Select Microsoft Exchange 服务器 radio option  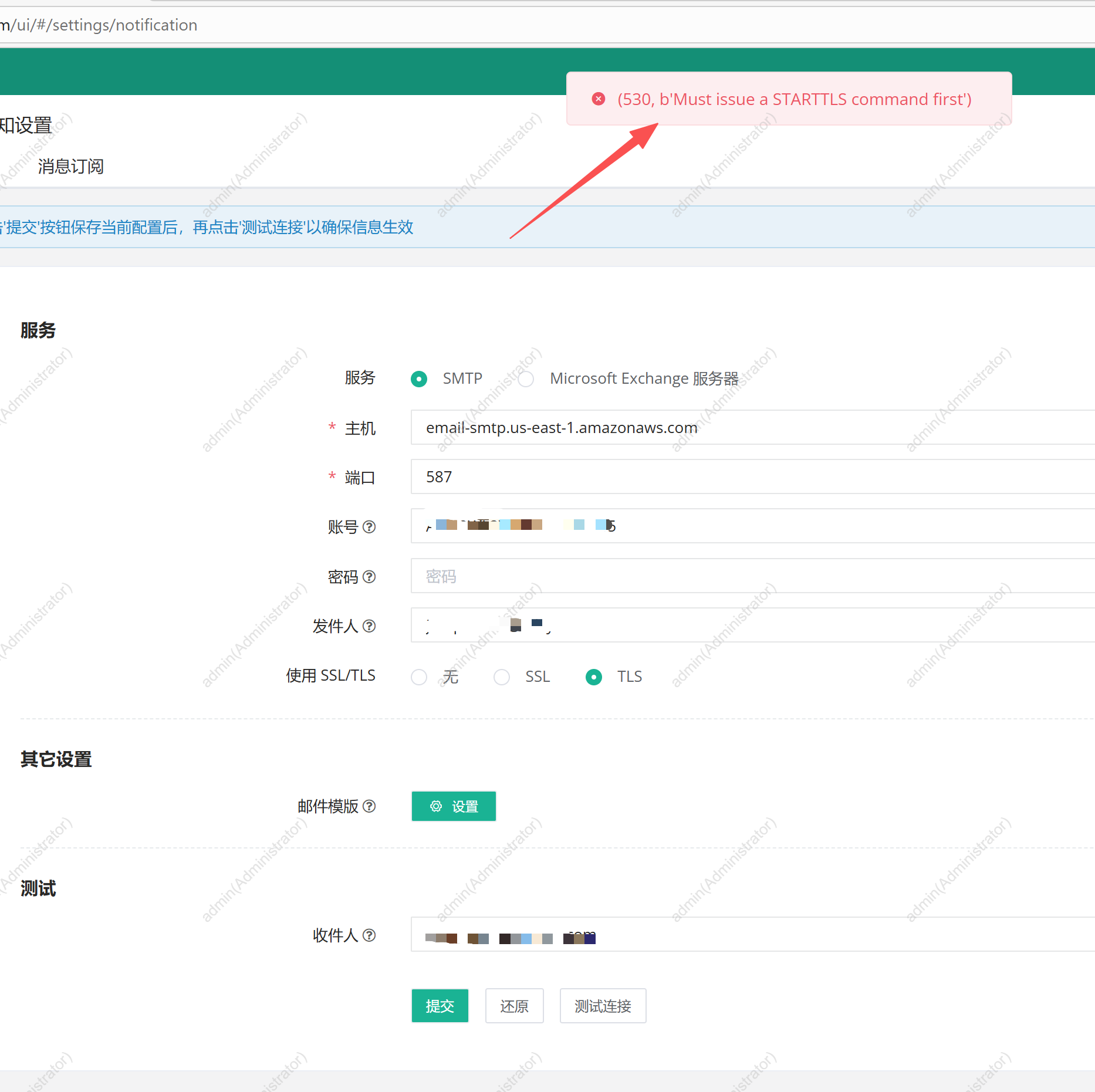click(526, 379)
